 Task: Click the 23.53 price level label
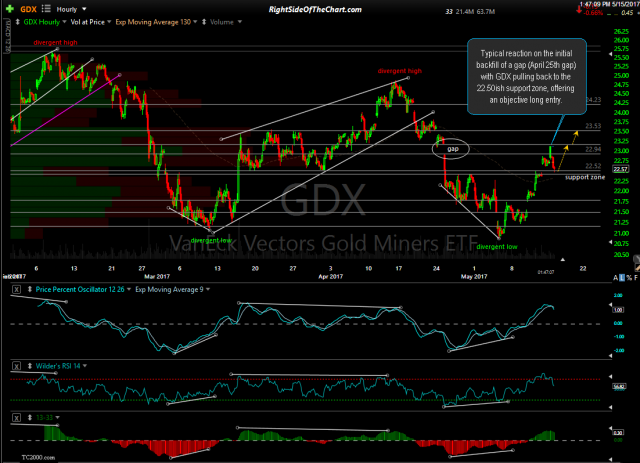pos(593,126)
